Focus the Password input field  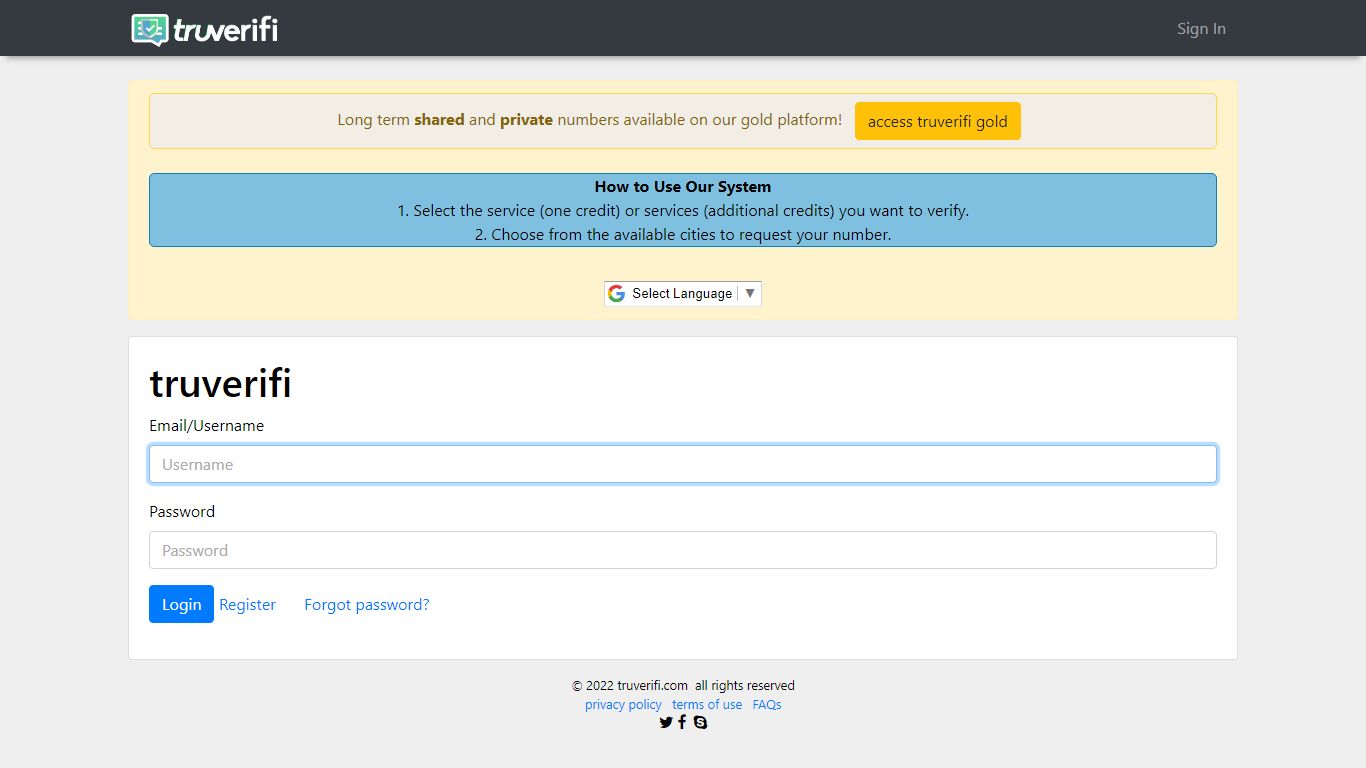[683, 550]
